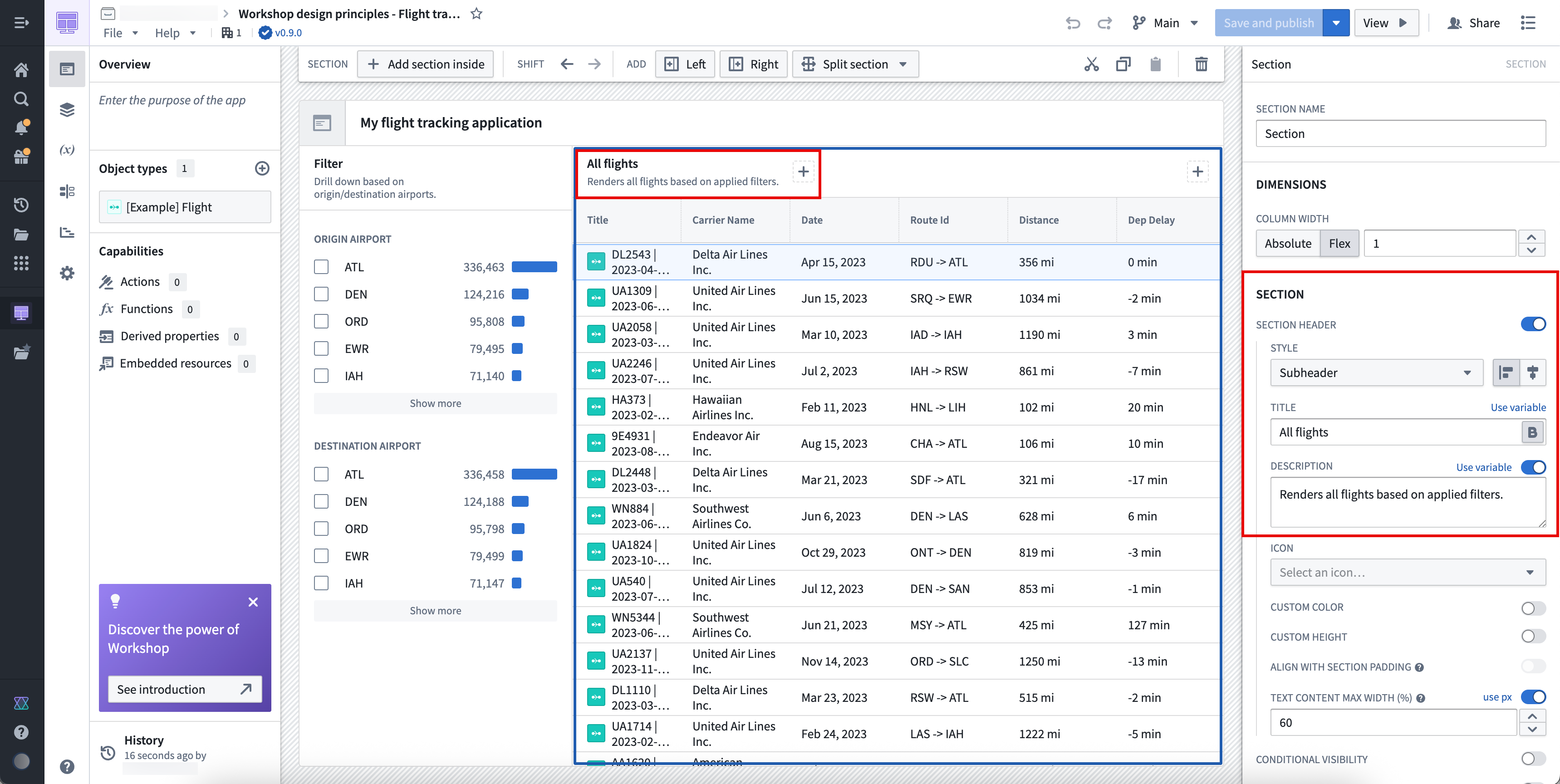Open the settings gear panel

click(x=67, y=272)
